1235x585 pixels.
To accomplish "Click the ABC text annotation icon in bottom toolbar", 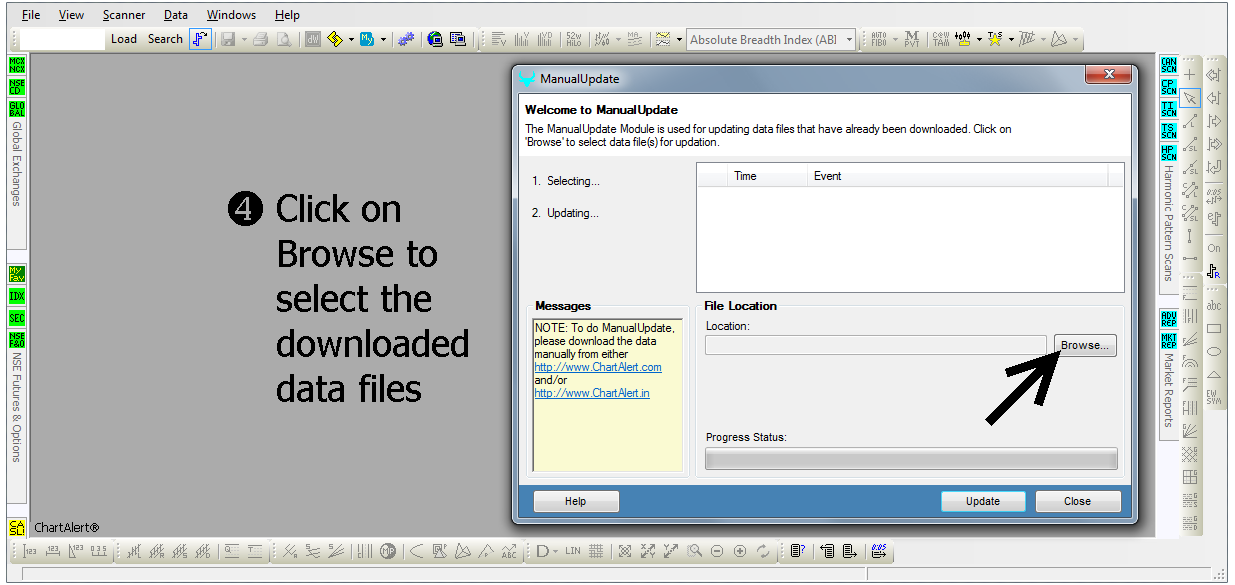I will [509, 551].
